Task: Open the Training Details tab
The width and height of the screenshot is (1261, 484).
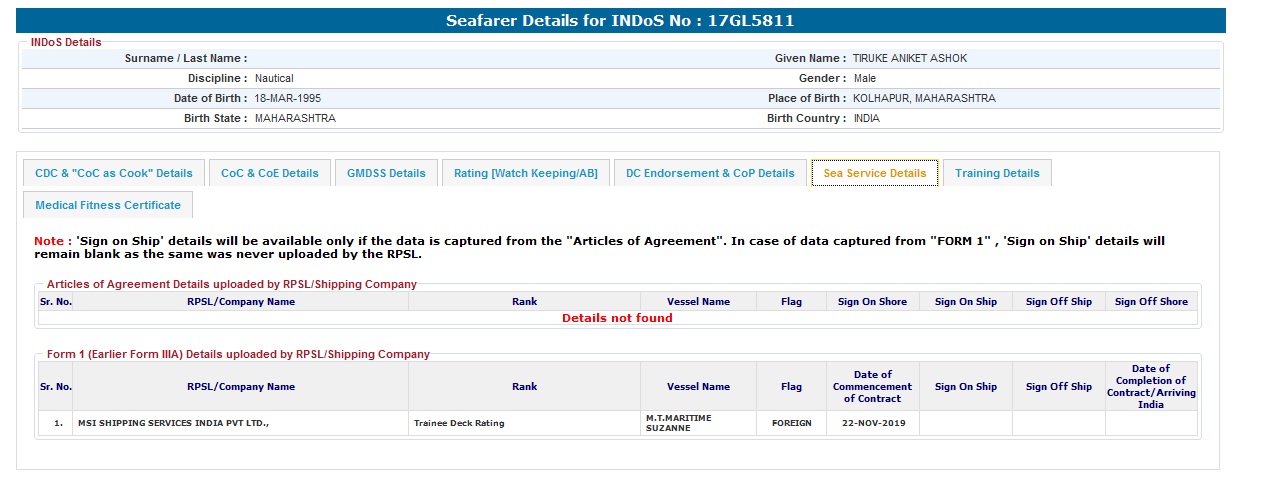Action: (x=996, y=173)
